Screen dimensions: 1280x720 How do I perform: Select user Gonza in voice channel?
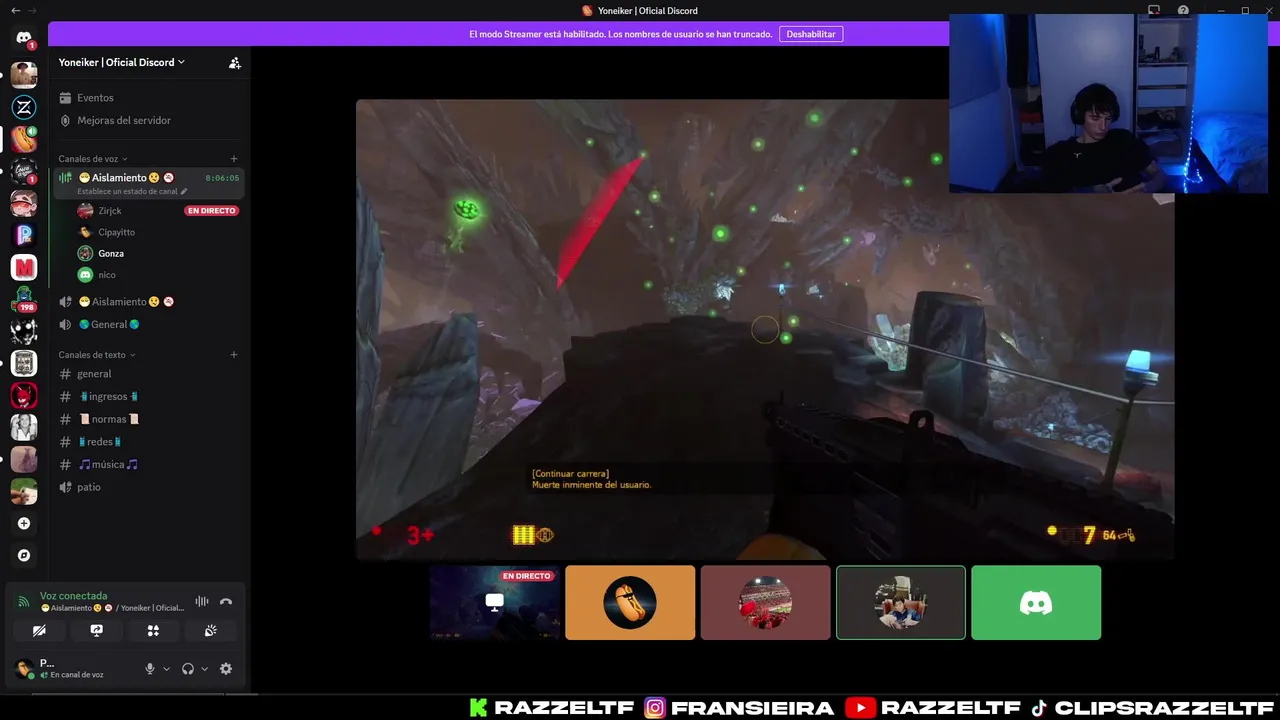pyautogui.click(x=110, y=254)
